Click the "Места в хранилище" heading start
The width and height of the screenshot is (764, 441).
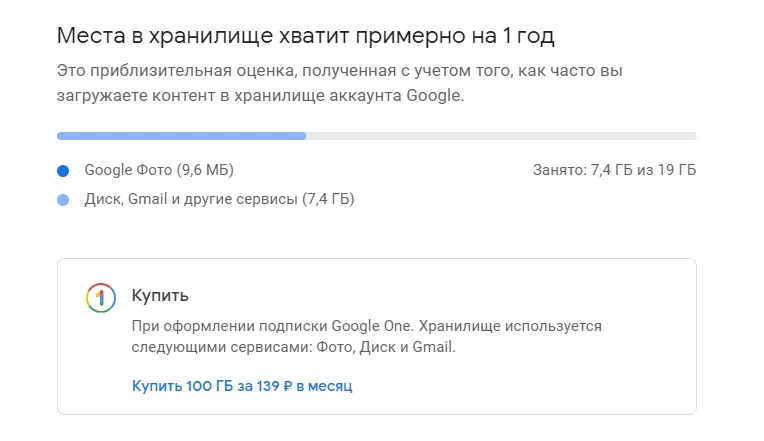140,37
